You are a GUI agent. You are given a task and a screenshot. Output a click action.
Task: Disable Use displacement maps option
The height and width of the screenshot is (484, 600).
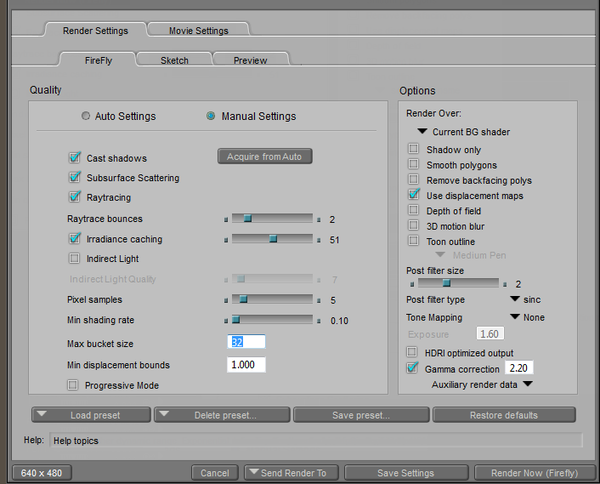point(413,195)
